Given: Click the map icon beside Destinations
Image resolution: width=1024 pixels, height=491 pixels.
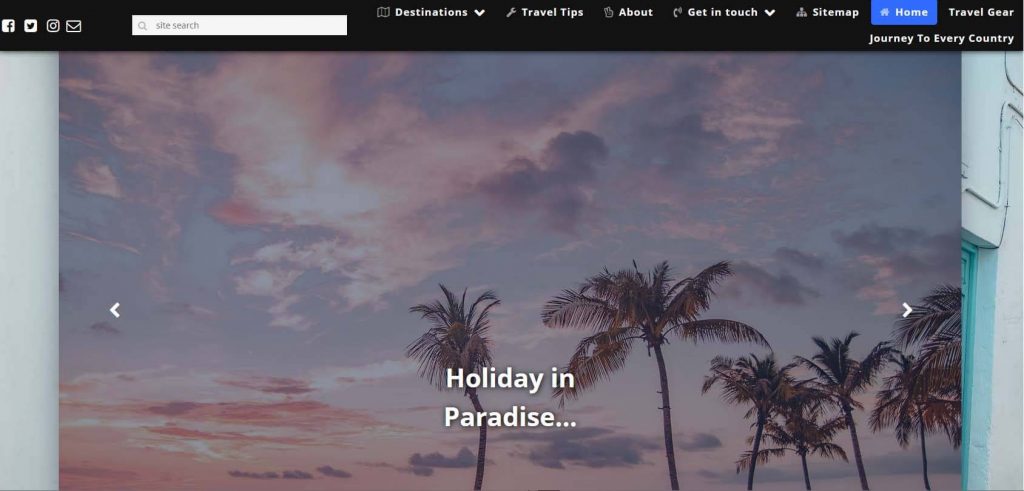Looking at the screenshot, I should (x=383, y=12).
